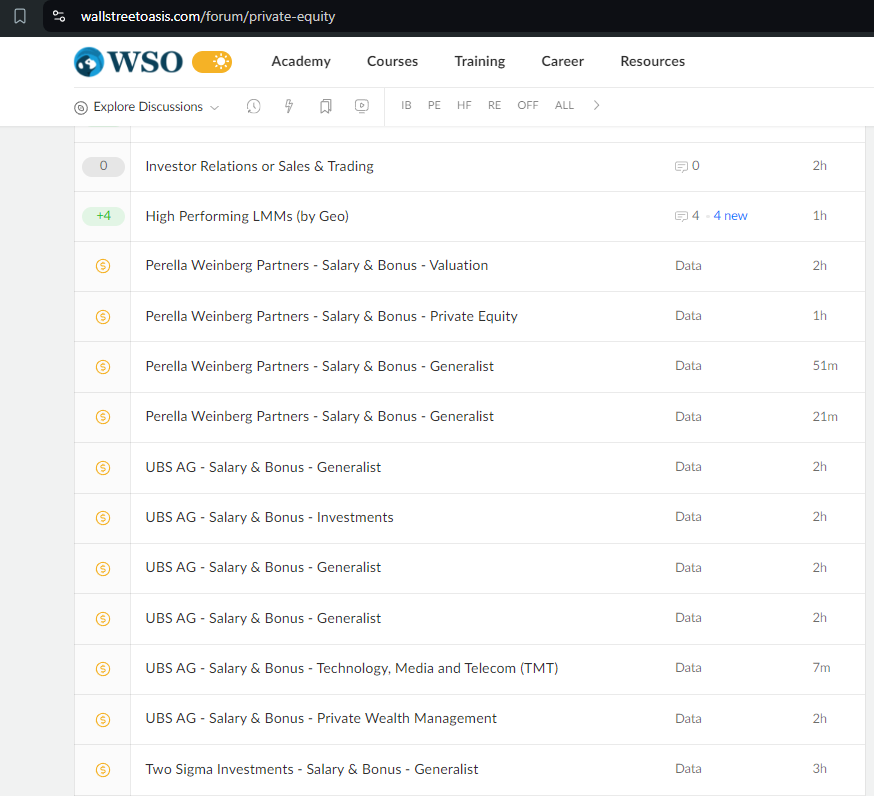The image size is (874, 796).
Task: Expand the Explore Discussions dropdown
Action: (x=147, y=106)
